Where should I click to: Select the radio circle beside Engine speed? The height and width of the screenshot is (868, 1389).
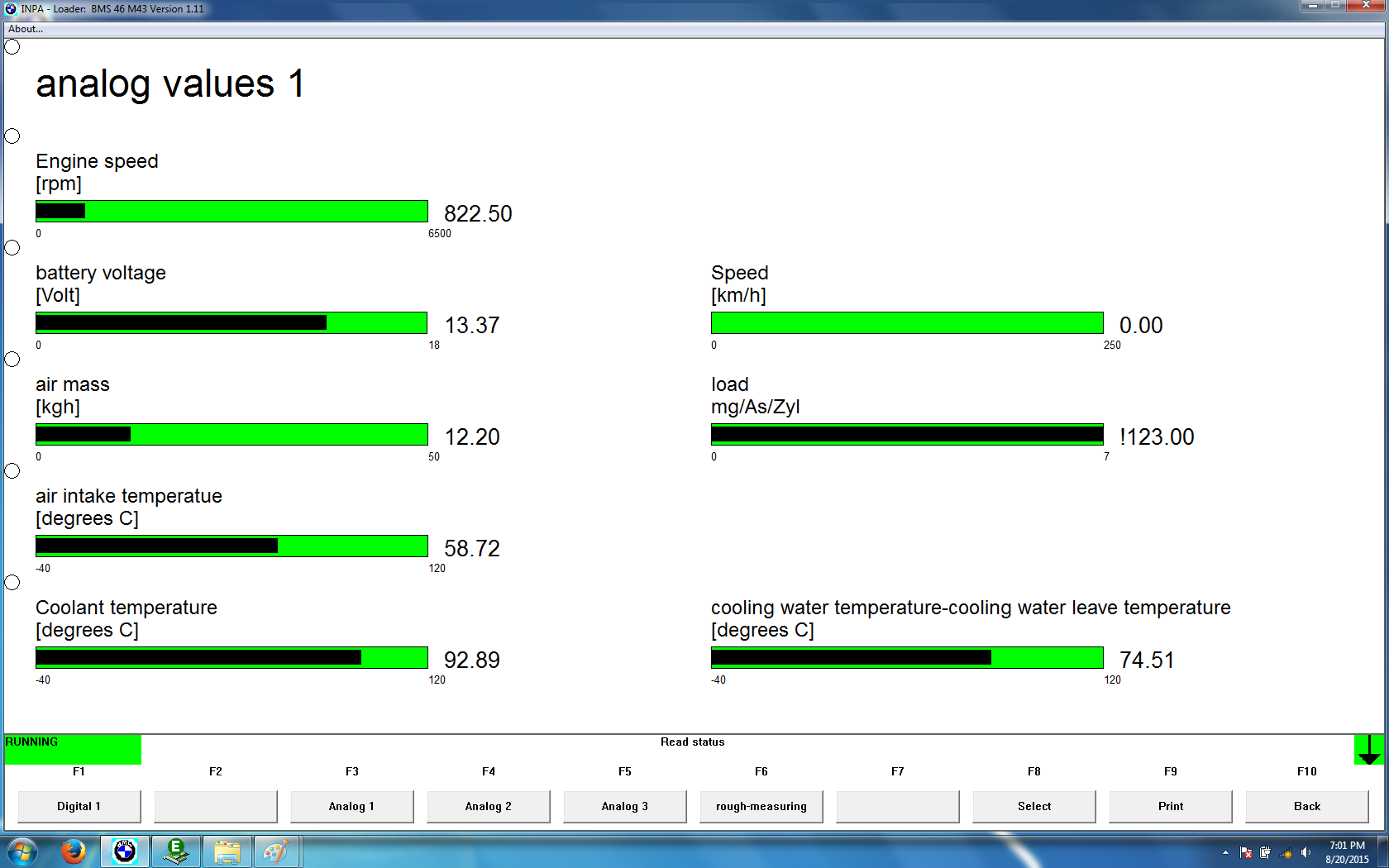point(12,136)
